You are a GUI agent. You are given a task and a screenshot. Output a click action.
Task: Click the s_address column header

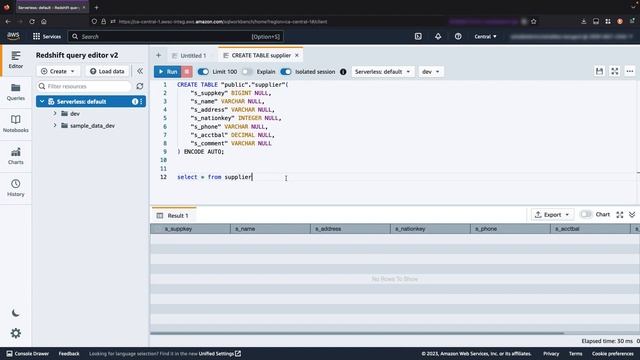pyautogui.click(x=350, y=229)
